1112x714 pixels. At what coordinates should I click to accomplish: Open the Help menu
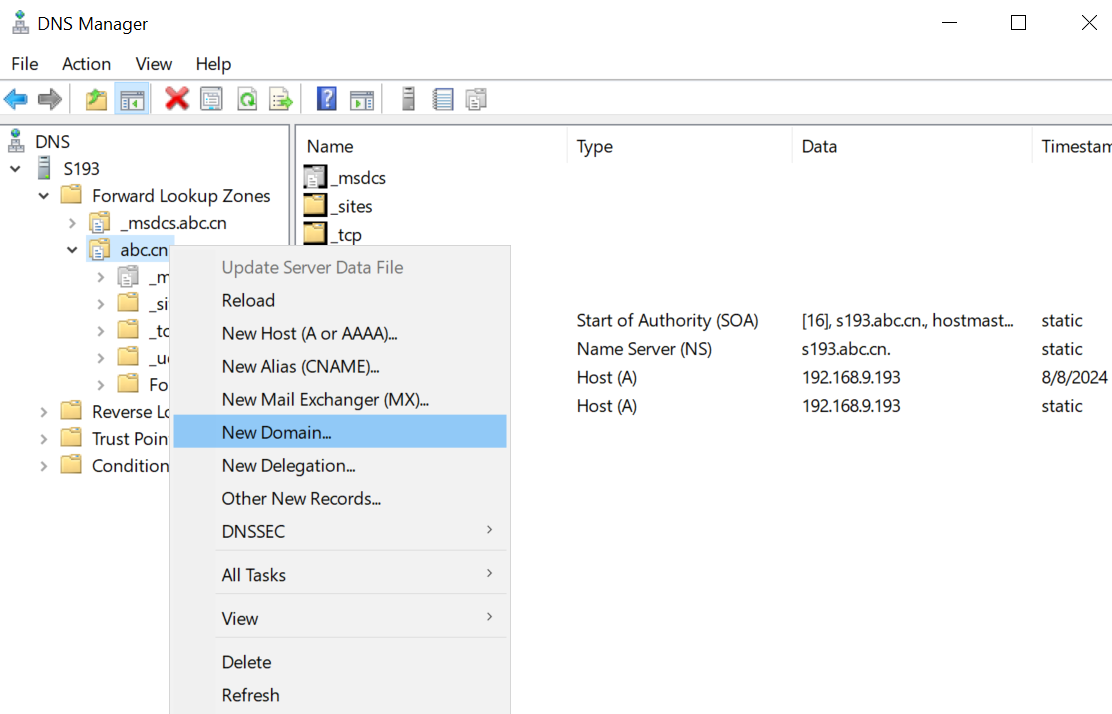(213, 64)
